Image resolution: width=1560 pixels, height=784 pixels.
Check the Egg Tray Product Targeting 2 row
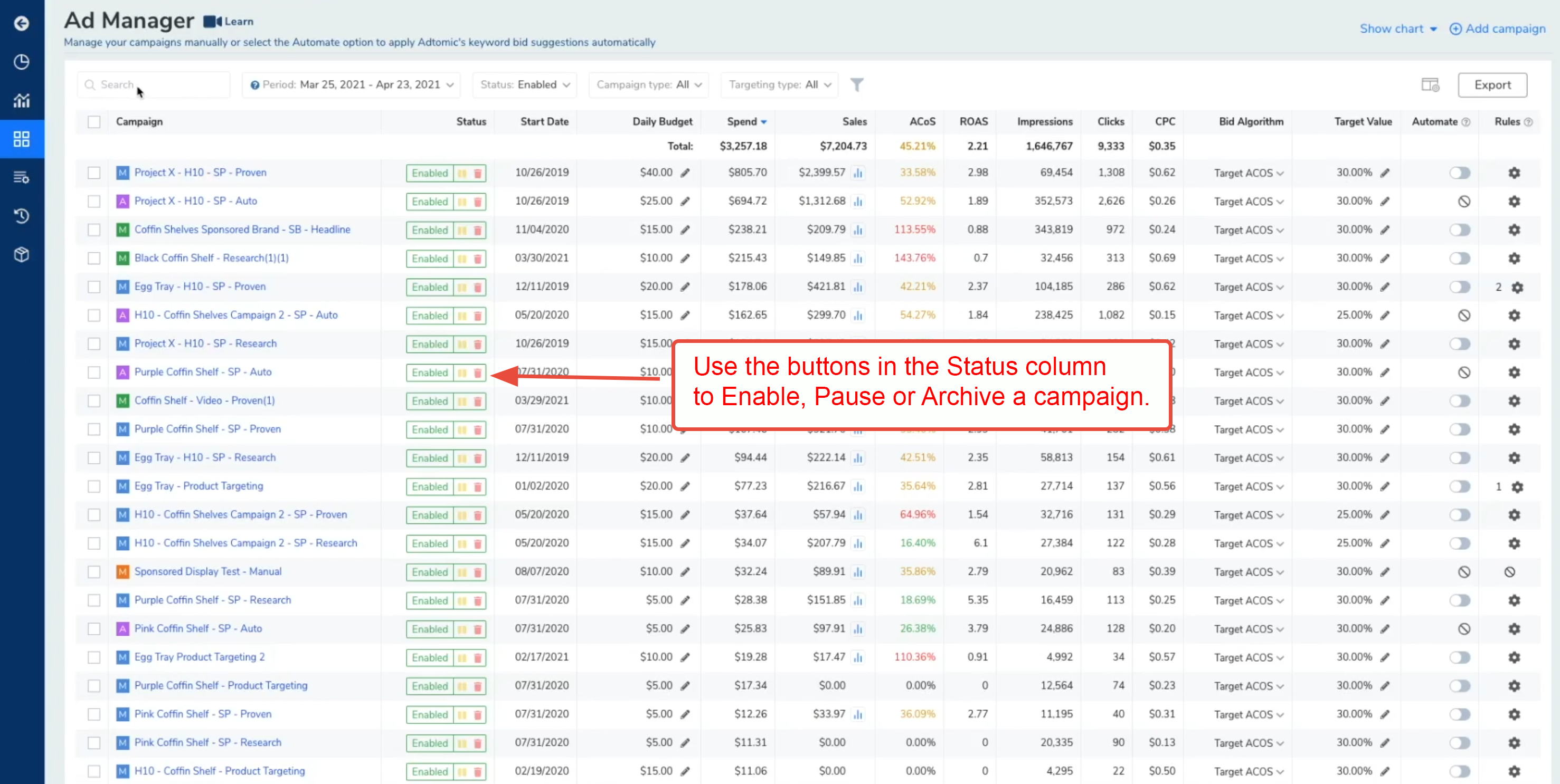click(94, 657)
